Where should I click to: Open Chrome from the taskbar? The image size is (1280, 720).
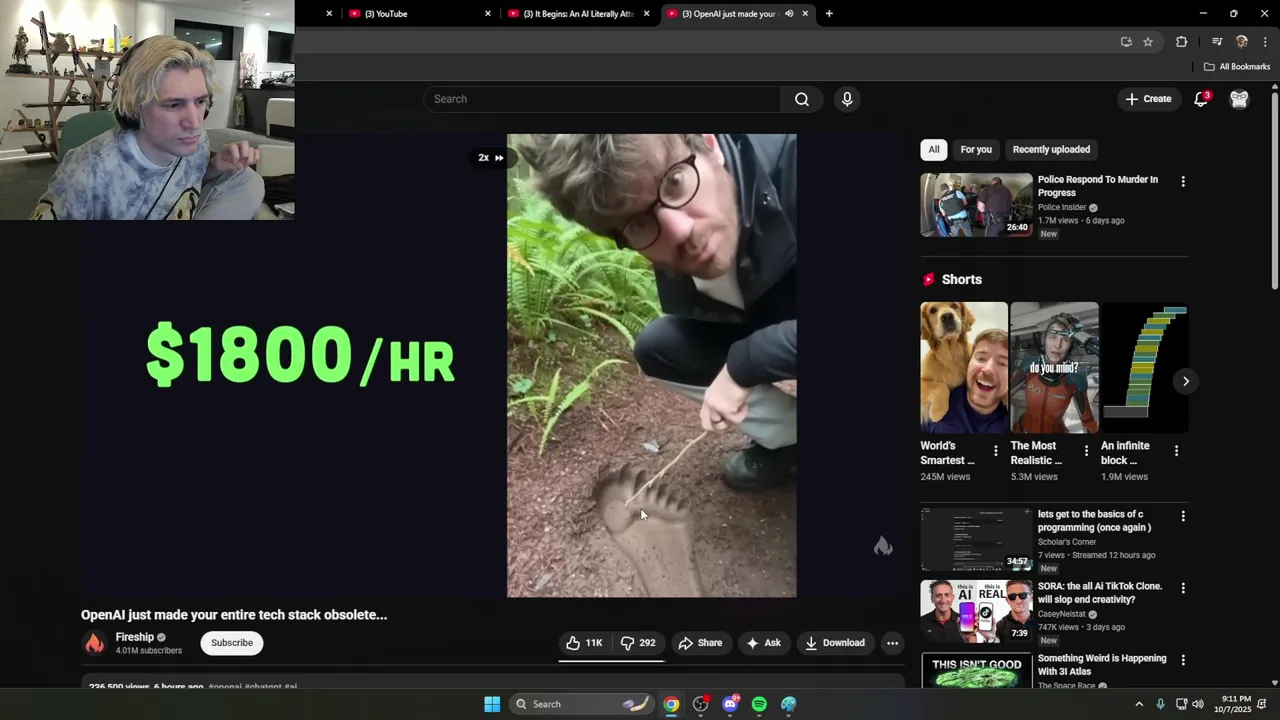click(x=671, y=704)
